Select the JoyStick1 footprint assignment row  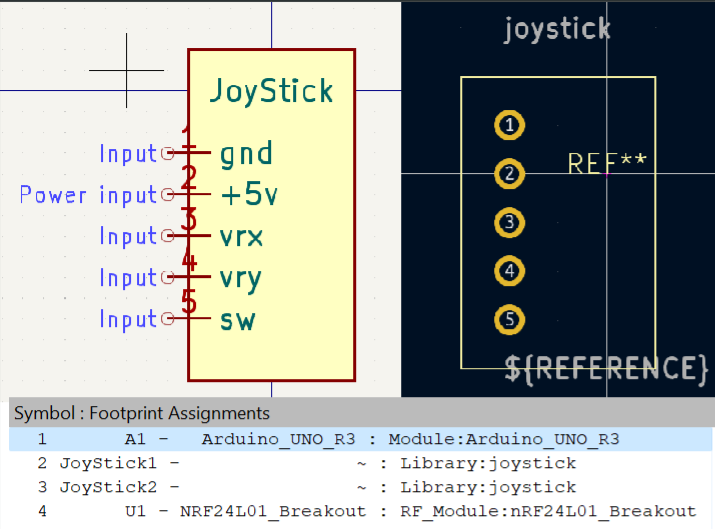pos(360,463)
